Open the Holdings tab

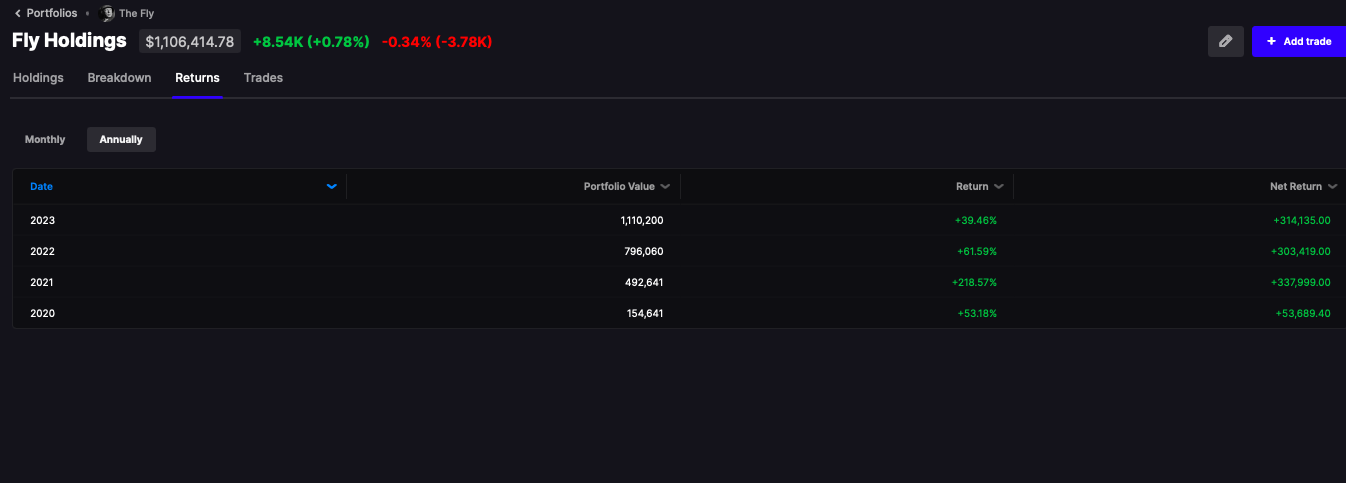click(38, 78)
